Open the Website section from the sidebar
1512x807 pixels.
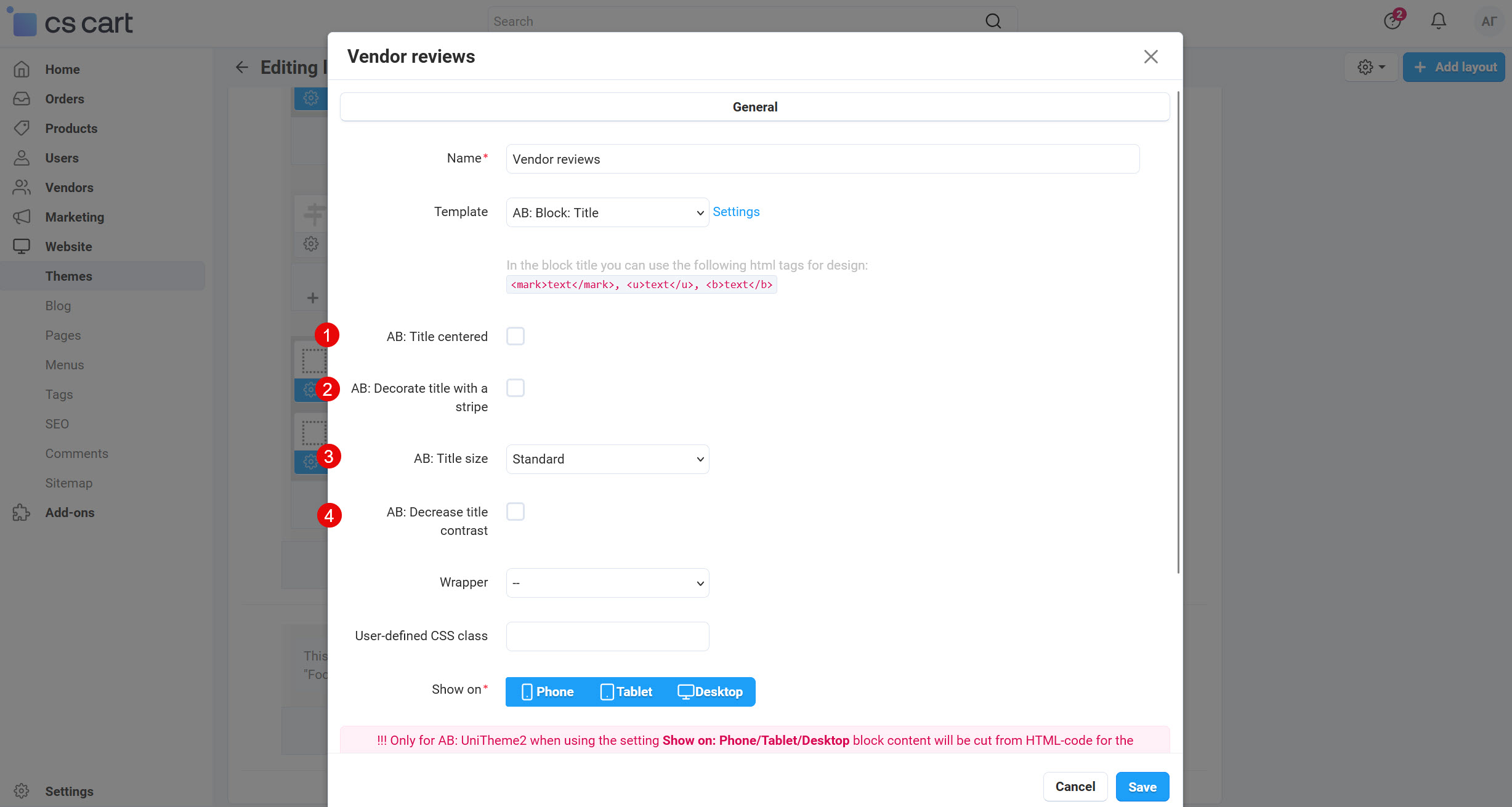pyautogui.click(x=68, y=246)
